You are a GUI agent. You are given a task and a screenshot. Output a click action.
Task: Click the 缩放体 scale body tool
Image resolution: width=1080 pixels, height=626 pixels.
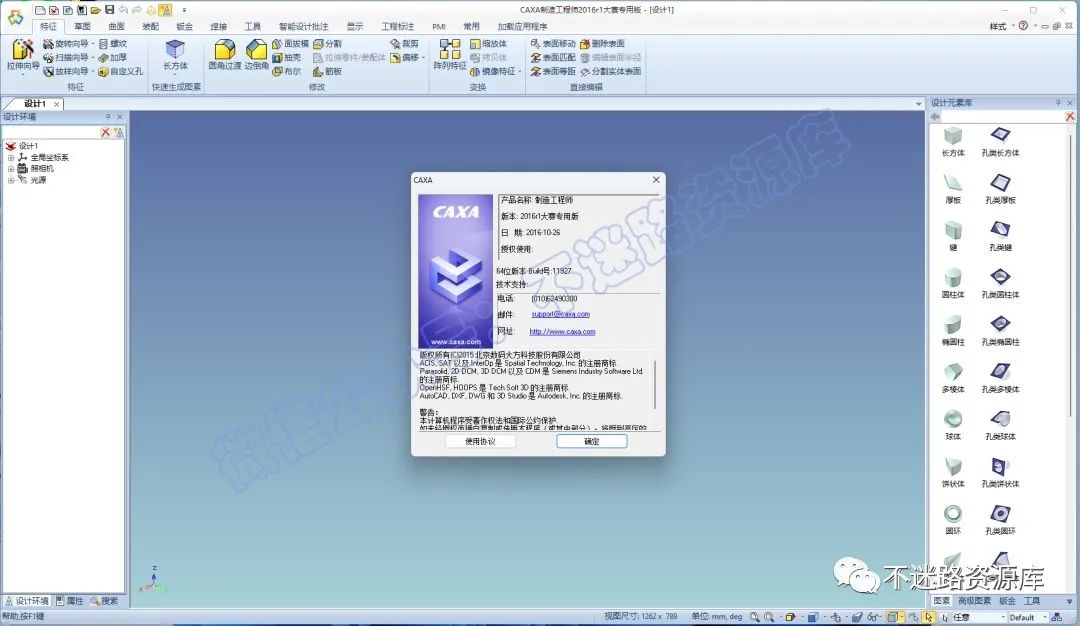click(489, 43)
